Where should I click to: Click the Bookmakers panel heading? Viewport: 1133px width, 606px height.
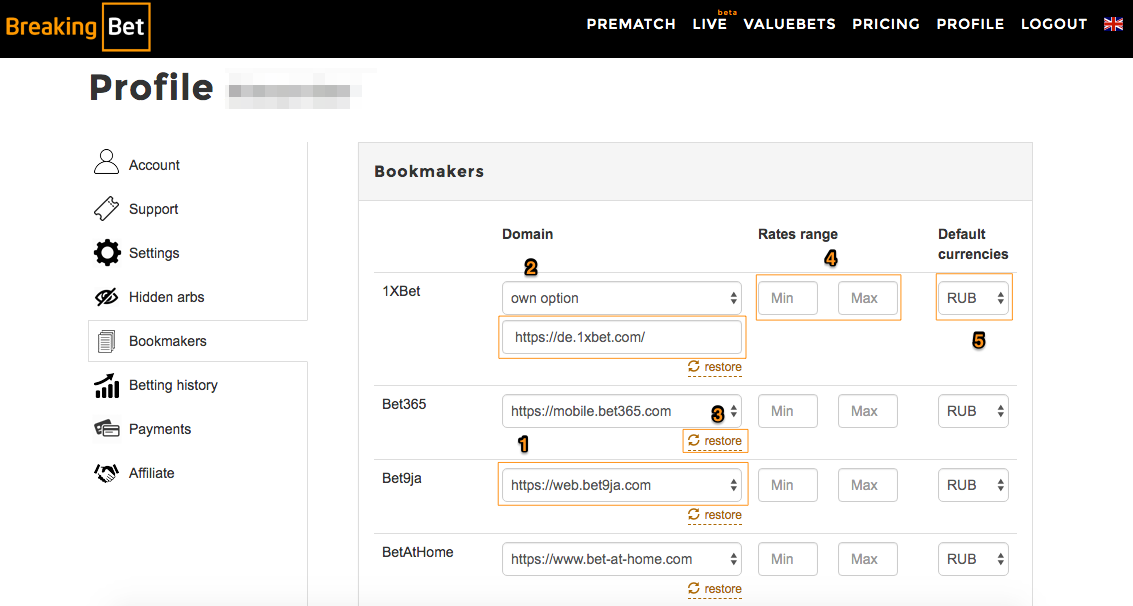click(429, 172)
